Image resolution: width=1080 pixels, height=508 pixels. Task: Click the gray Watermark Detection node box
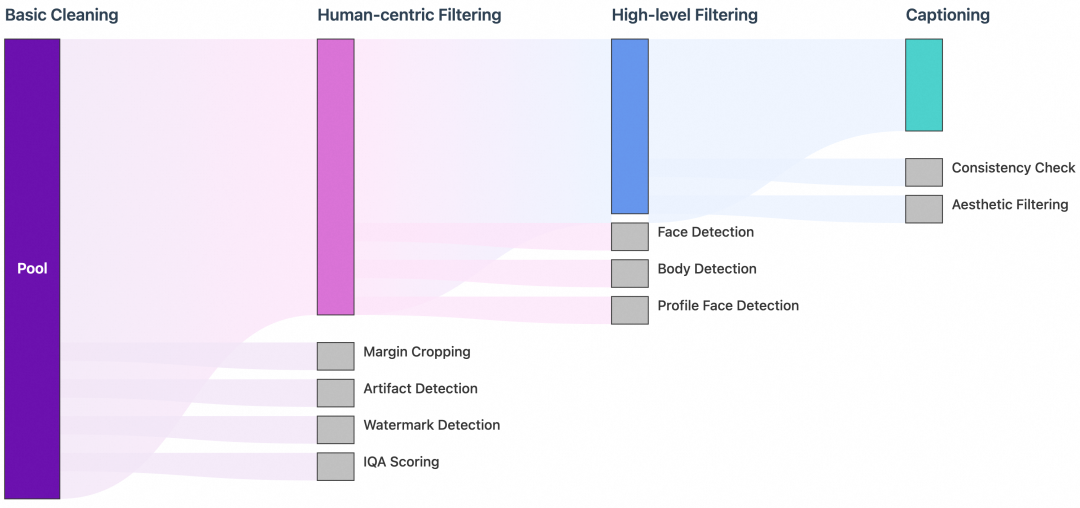pos(335,430)
